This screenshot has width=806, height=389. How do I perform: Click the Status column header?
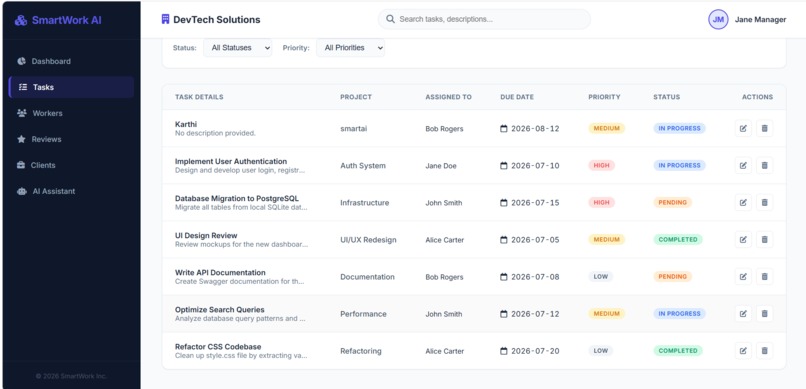point(666,97)
